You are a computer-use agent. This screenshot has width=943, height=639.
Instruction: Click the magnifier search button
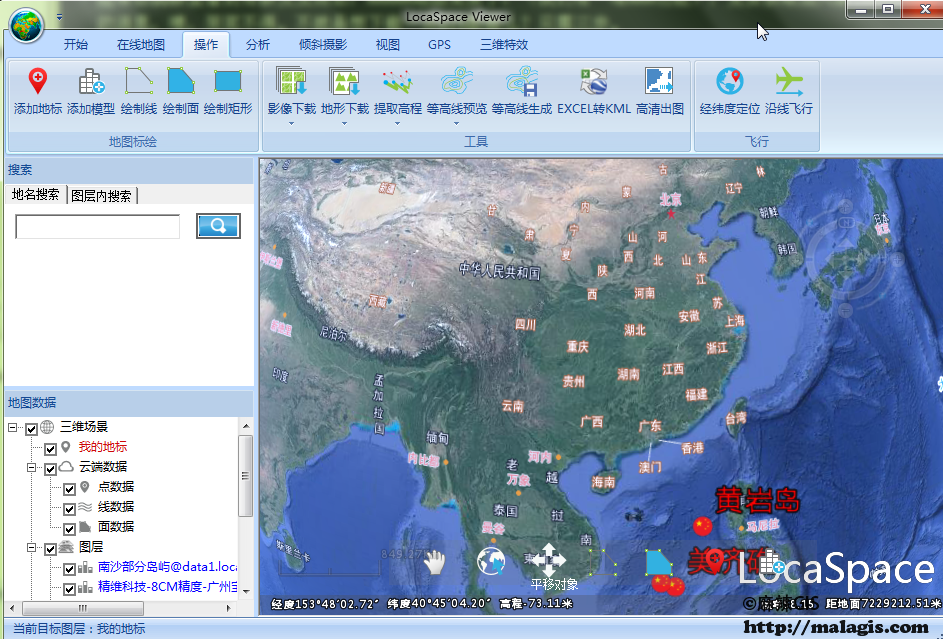click(x=218, y=225)
